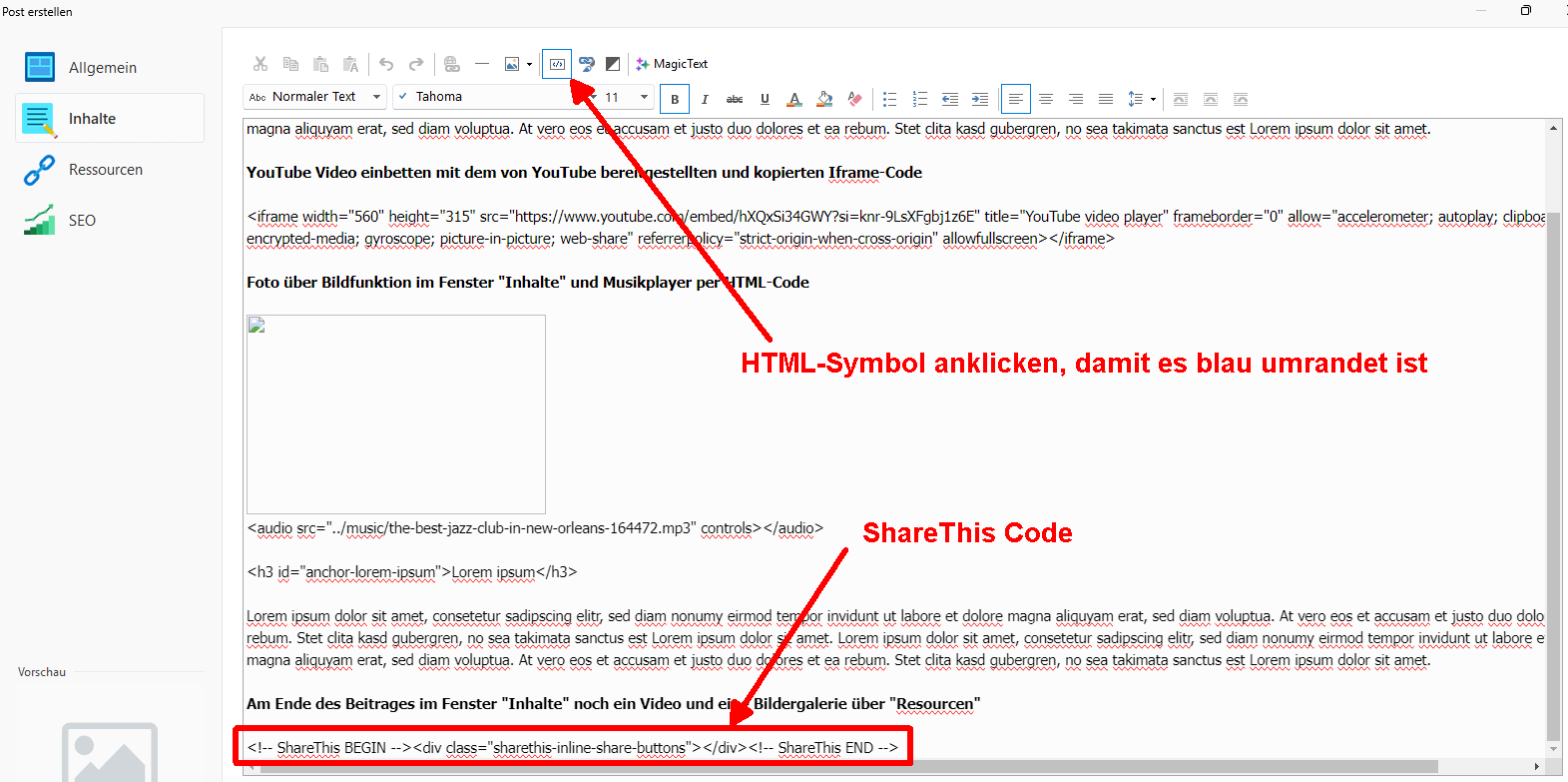Screen dimensions: 1568x782
Task: Increase paragraph indent
Action: click(980, 99)
